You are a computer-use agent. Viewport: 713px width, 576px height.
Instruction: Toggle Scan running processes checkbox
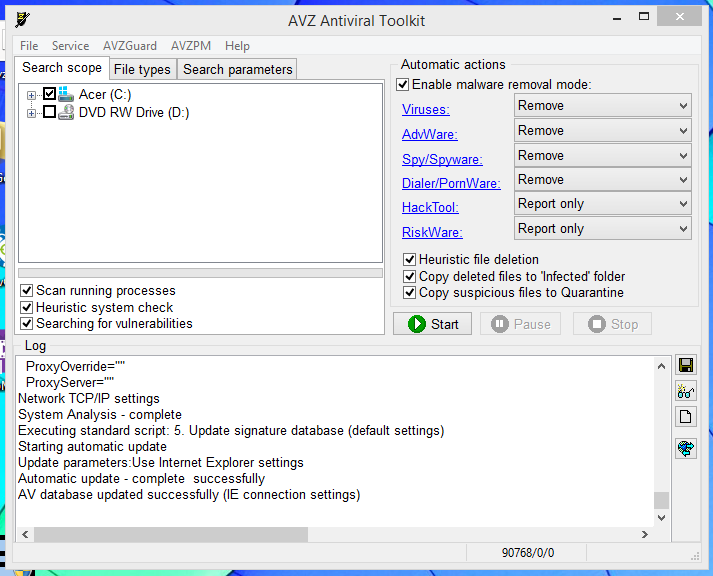[x=27, y=291]
